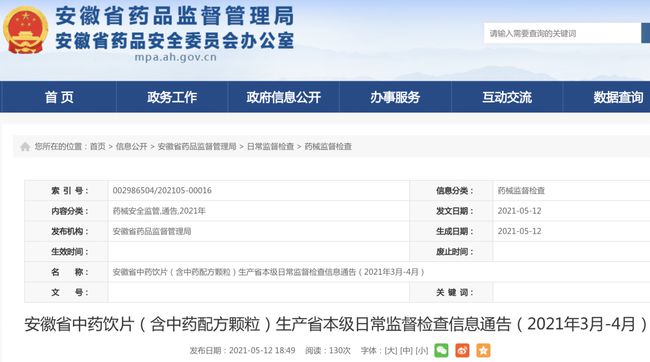This screenshot has width=650, height=362.
Task: Click the home icon in breadcrumb
Action: pyautogui.click(x=25, y=146)
